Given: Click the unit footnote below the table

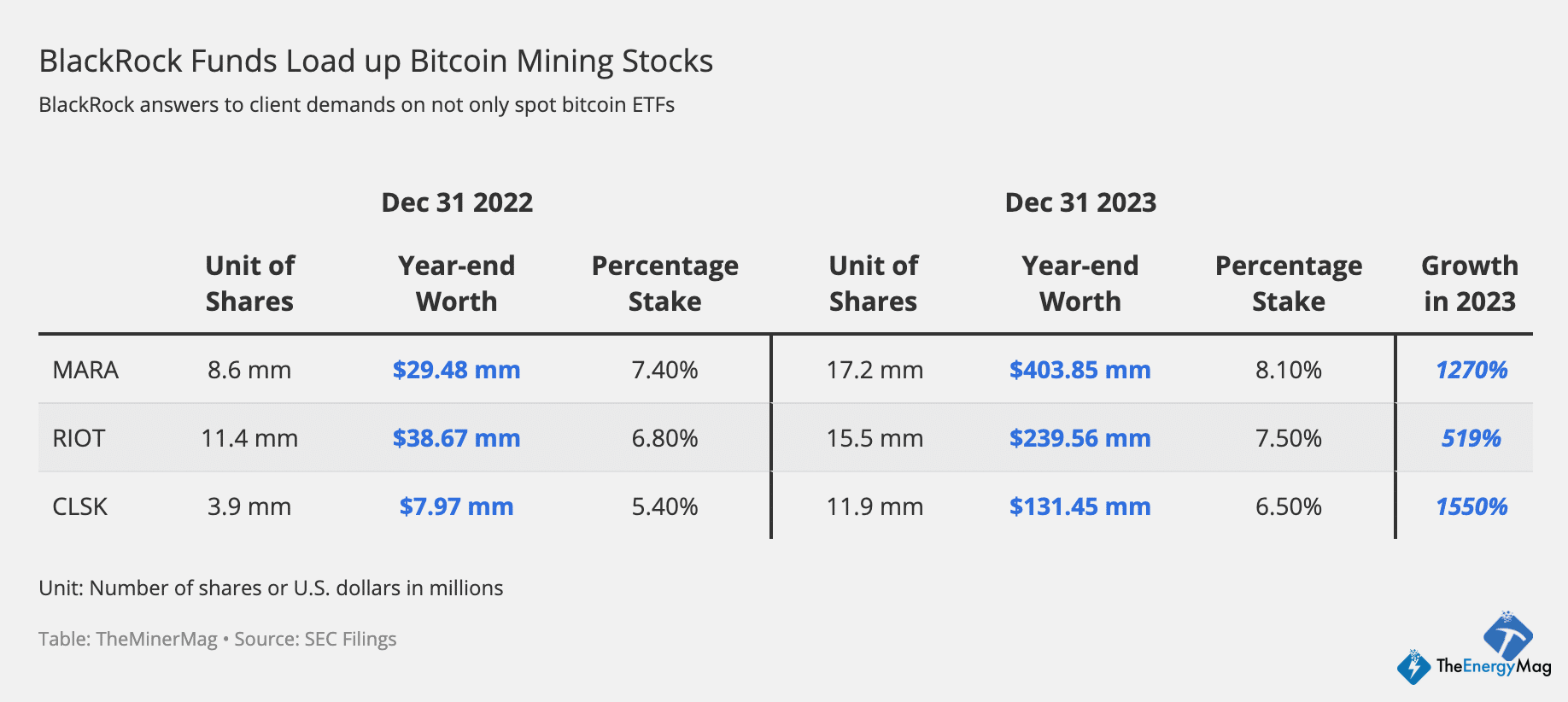Looking at the screenshot, I should pyautogui.click(x=271, y=588).
